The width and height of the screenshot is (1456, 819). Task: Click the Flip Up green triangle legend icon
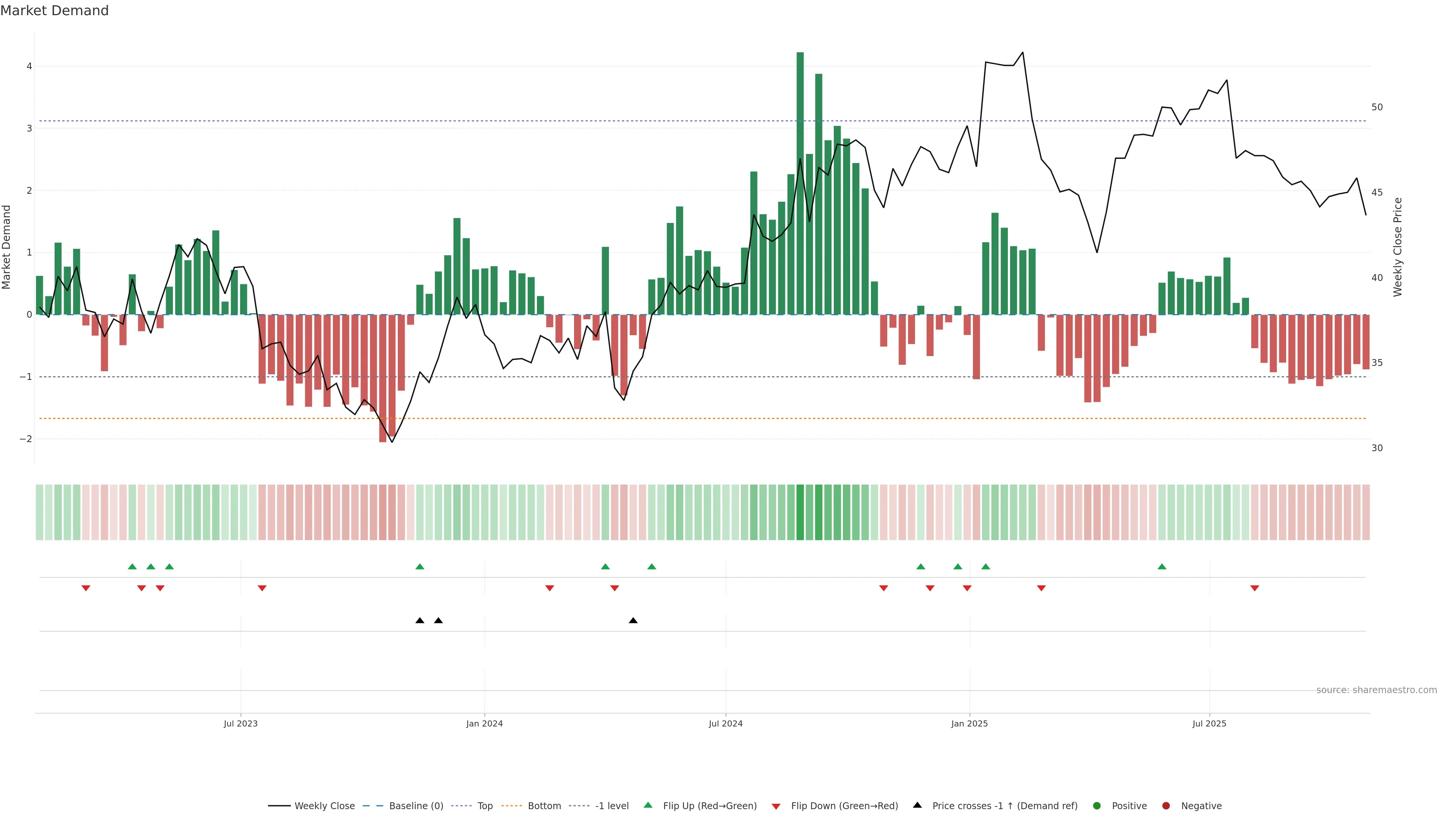coord(648,805)
